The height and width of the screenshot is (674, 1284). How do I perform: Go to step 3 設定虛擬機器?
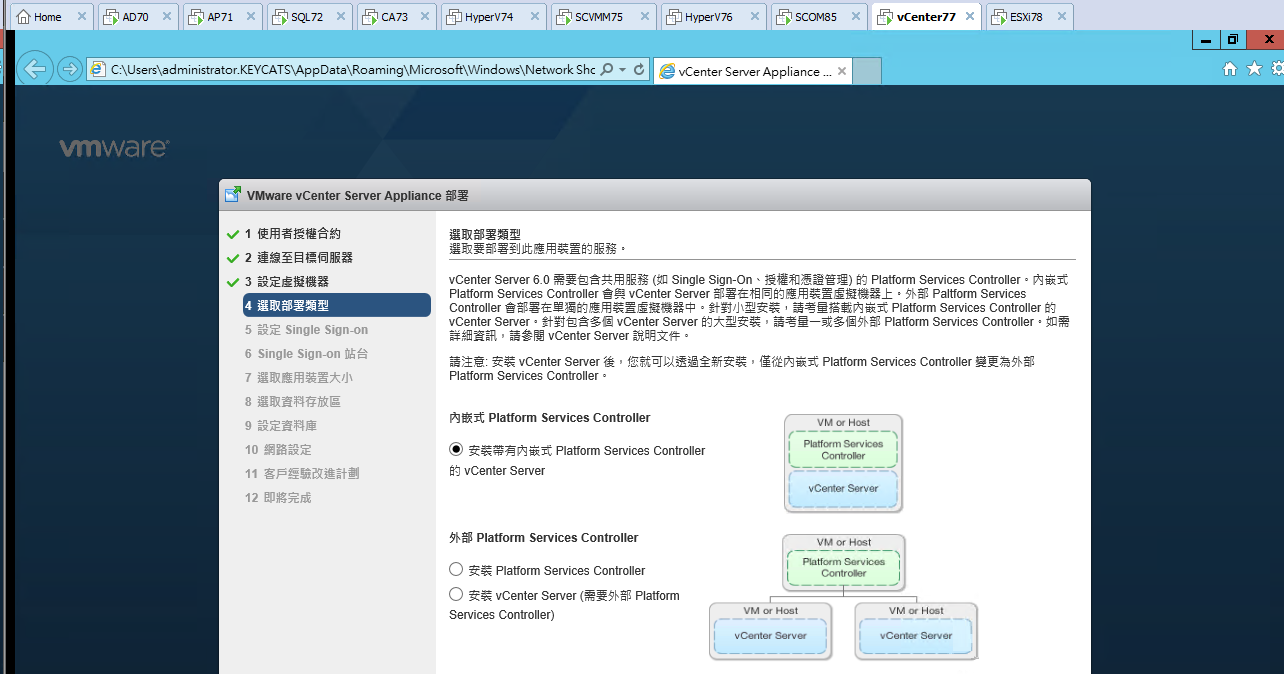pyautogui.click(x=286, y=282)
